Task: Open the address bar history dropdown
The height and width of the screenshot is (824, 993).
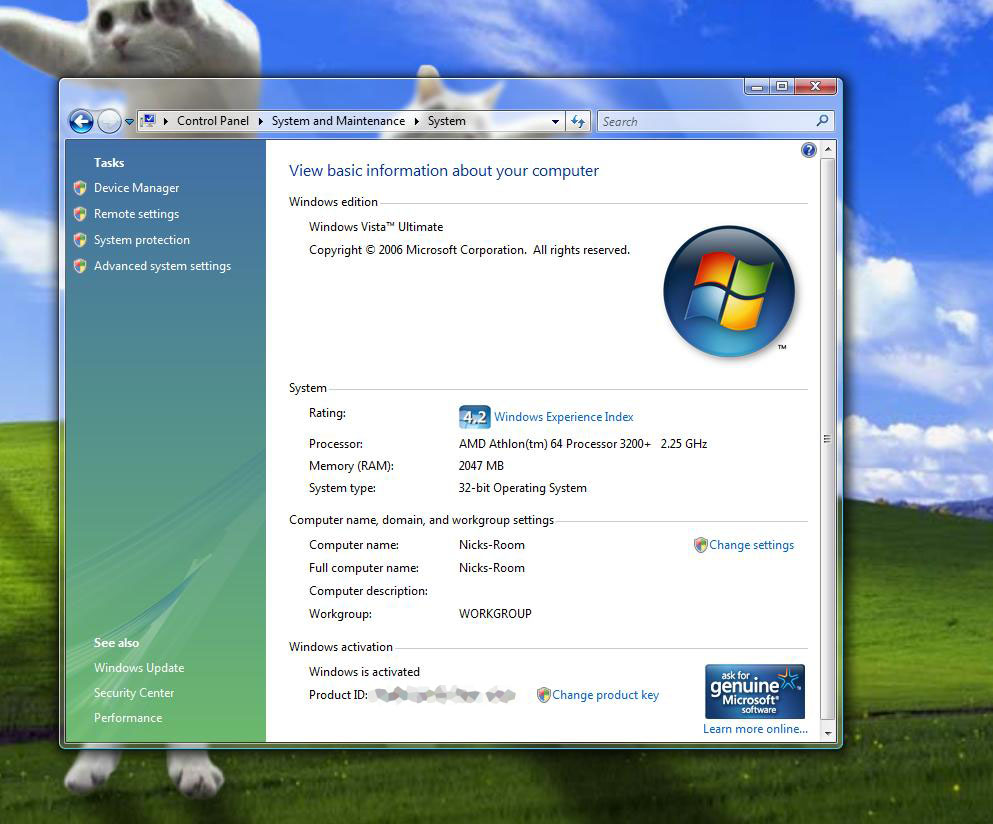Action: coord(555,122)
